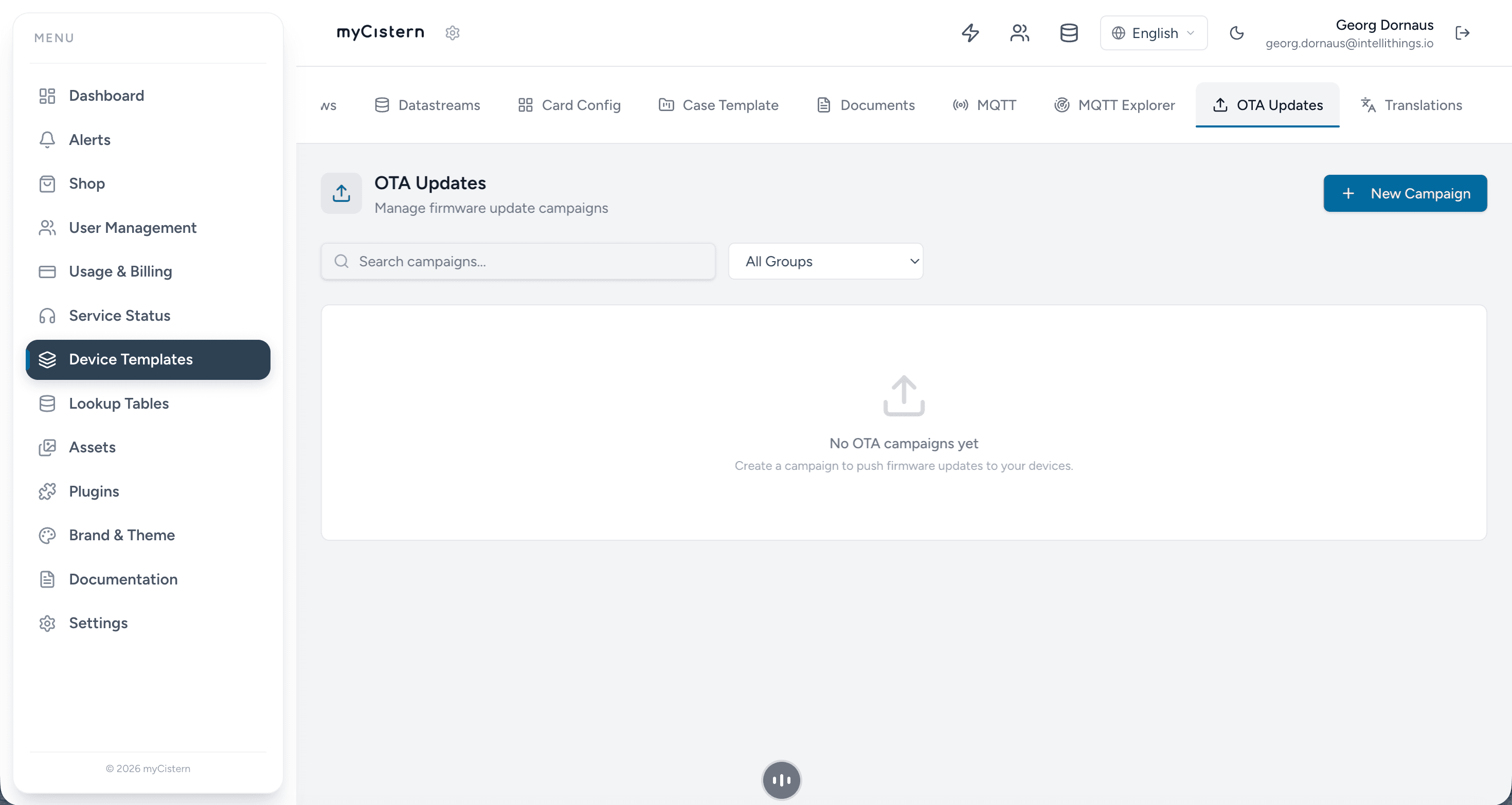This screenshot has width=1512, height=805.
Task: Click the '© 2026 myCistern' footer text
Action: [148, 769]
